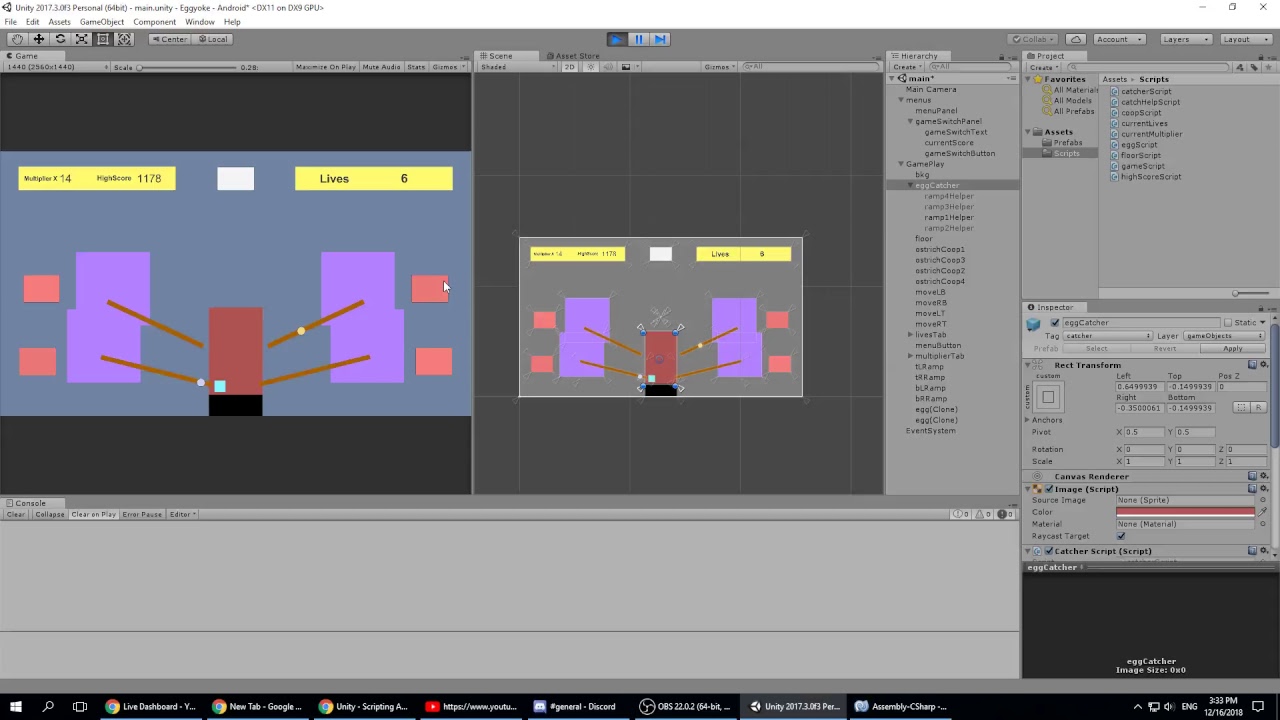Click the Color swatch of the Image component
Screen dimensions: 1280x720
pyautogui.click(x=1185, y=512)
